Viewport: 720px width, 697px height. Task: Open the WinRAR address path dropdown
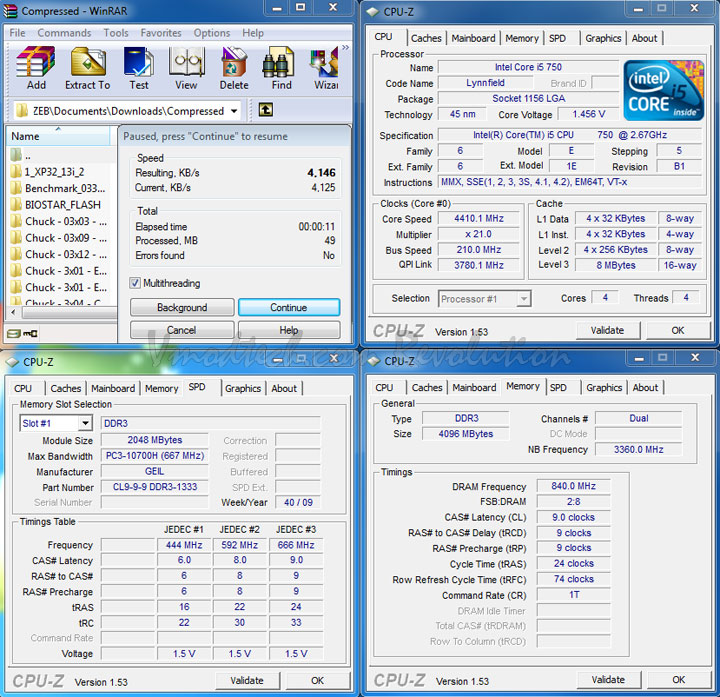[234, 111]
